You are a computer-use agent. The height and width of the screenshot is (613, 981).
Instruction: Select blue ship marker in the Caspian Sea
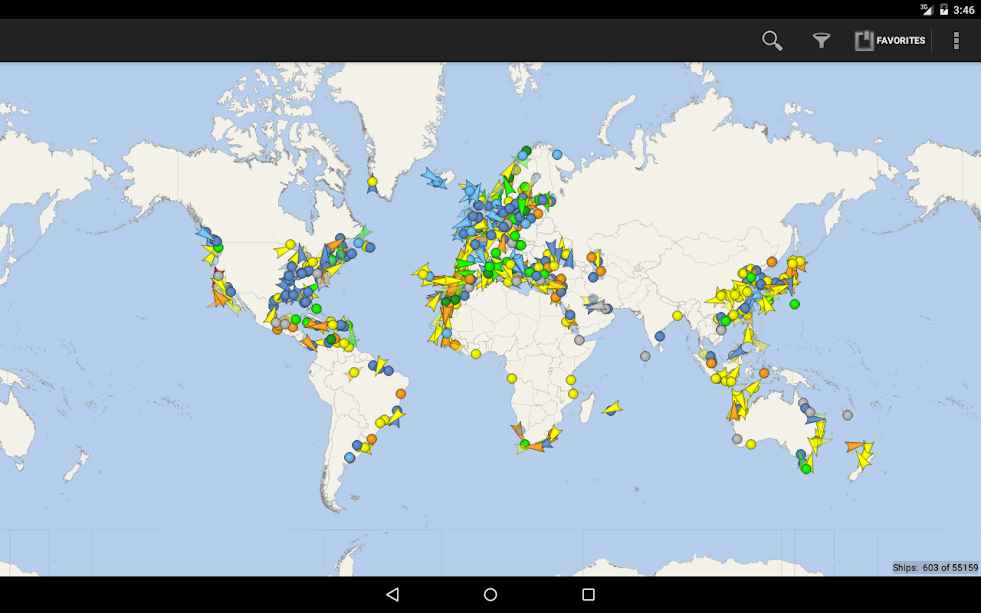pos(593,277)
